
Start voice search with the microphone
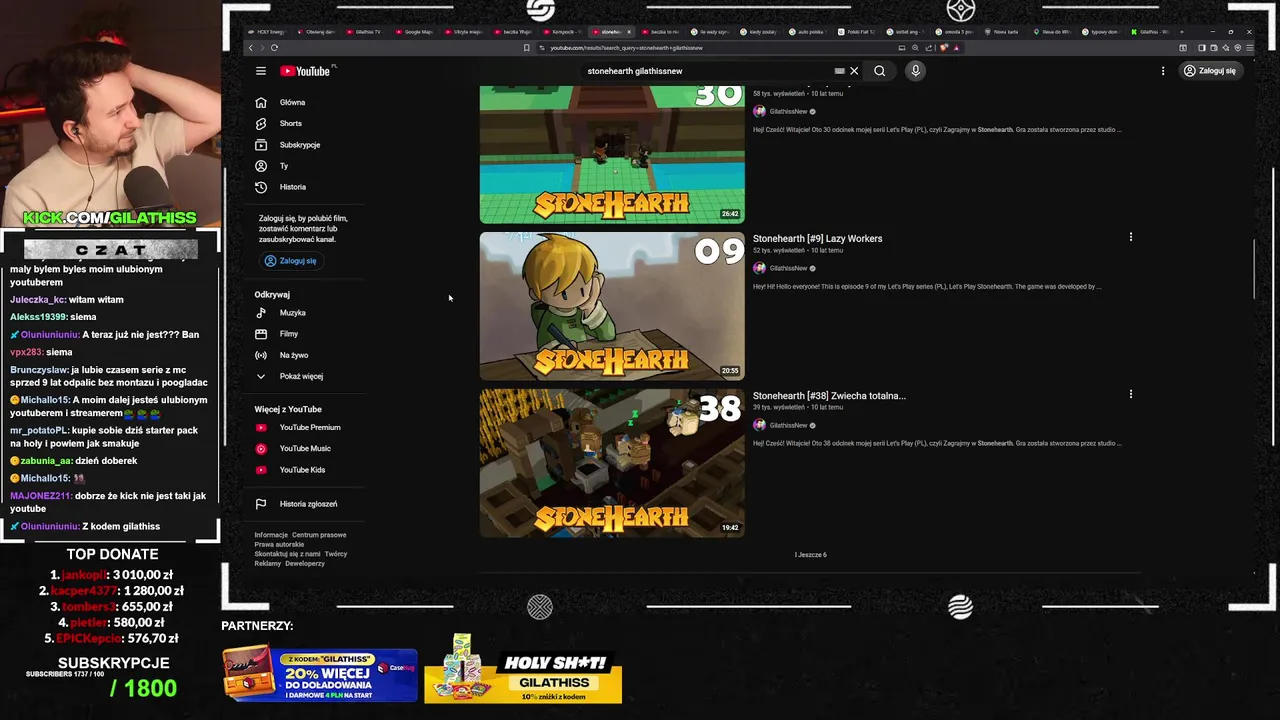coord(915,71)
